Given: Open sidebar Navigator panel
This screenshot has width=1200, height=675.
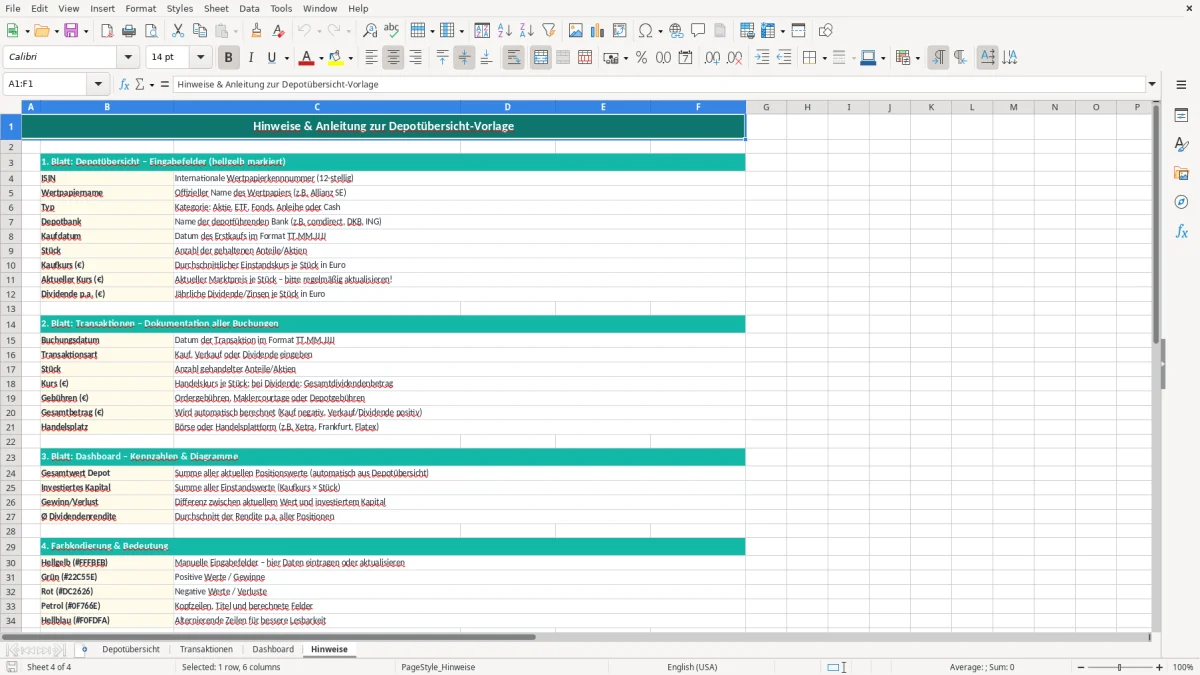Looking at the screenshot, I should coord(1181,202).
